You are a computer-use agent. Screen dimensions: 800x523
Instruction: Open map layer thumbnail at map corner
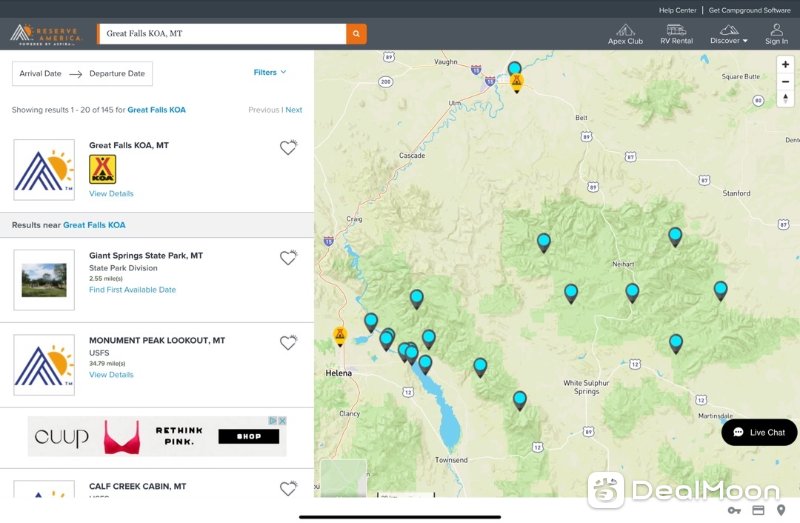coord(343,478)
